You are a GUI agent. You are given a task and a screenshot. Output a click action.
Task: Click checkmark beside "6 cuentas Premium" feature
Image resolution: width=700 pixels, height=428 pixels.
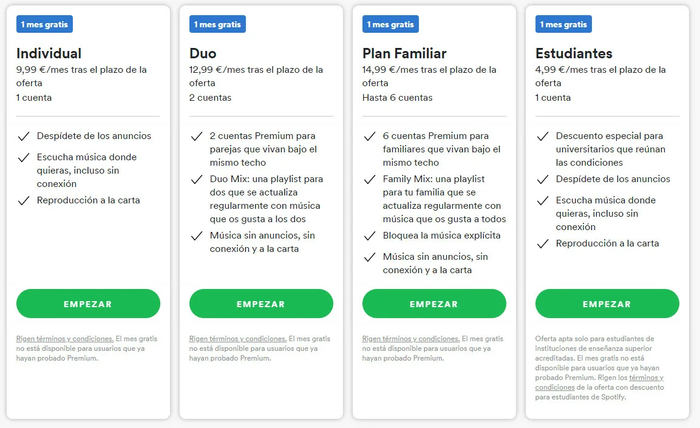369,136
